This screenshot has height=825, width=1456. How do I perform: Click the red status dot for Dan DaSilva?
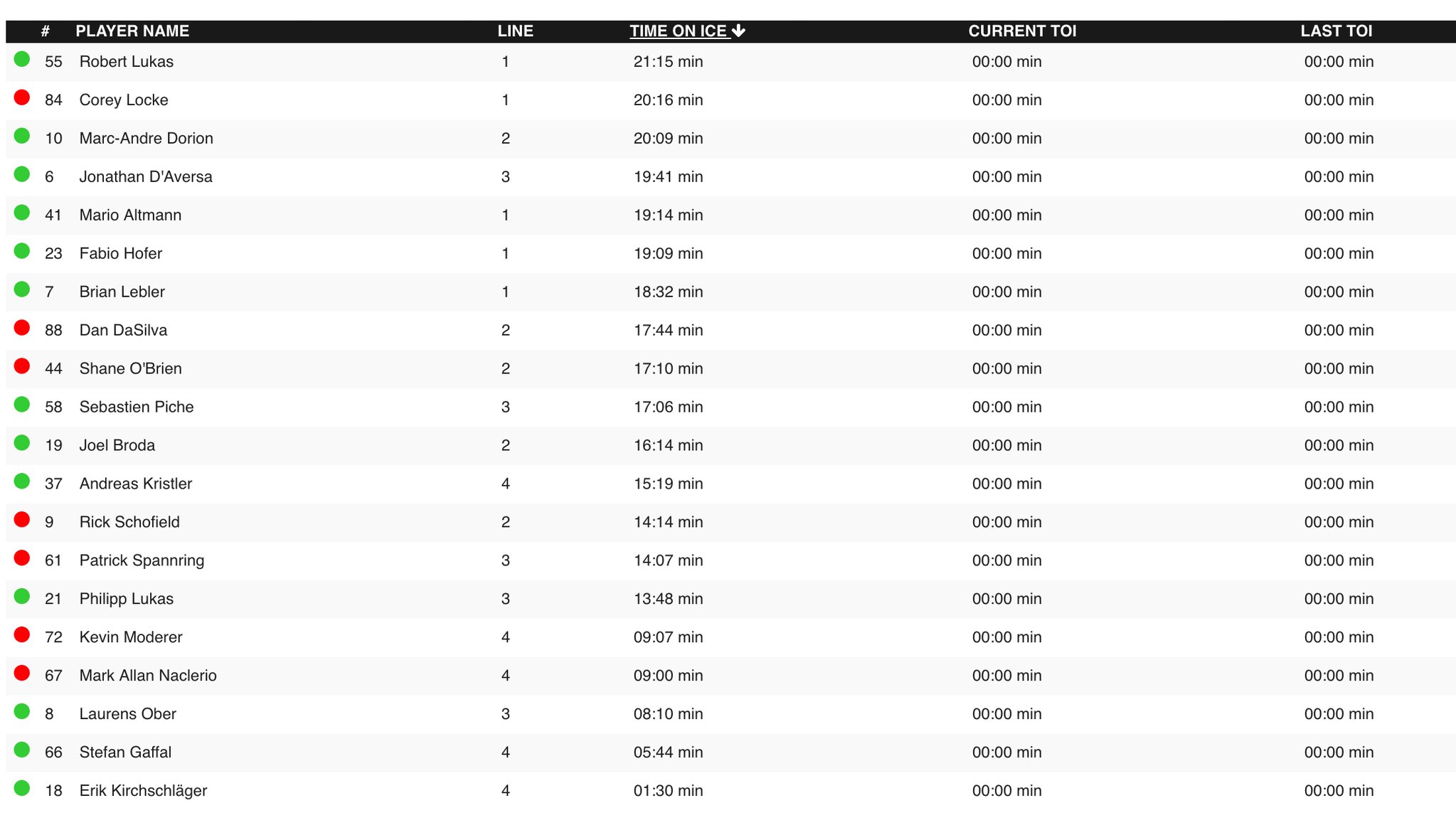pos(22,328)
